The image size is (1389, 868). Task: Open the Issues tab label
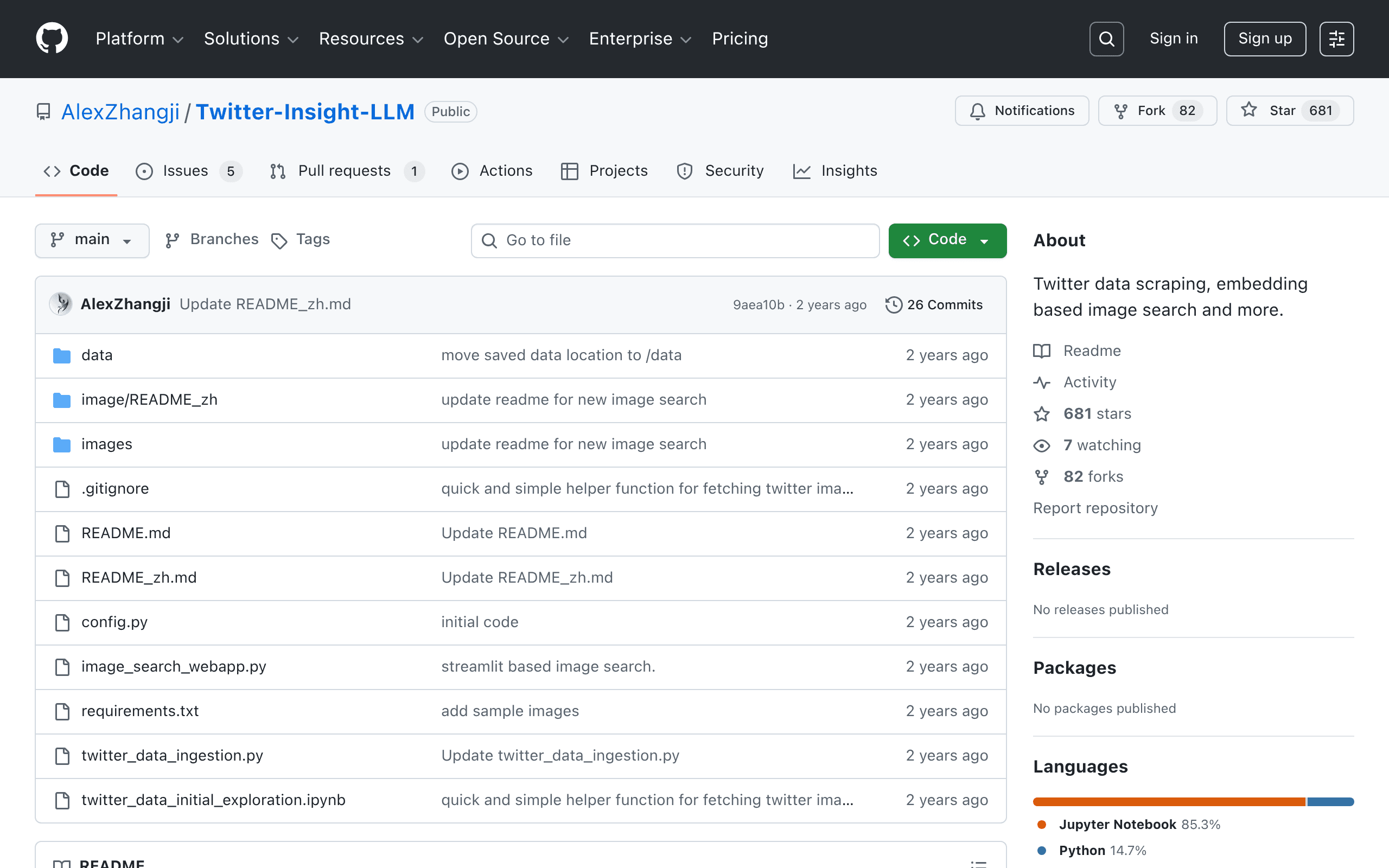[186, 171]
